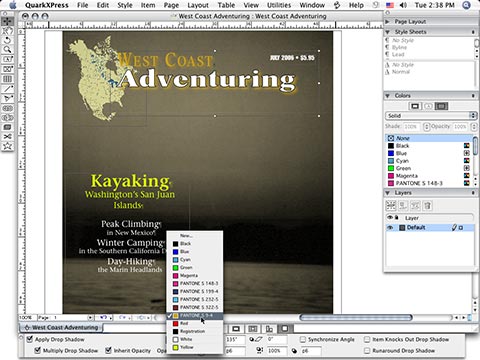Select the Composition Zones tool
This screenshot has width=480, height=360.
point(7,127)
